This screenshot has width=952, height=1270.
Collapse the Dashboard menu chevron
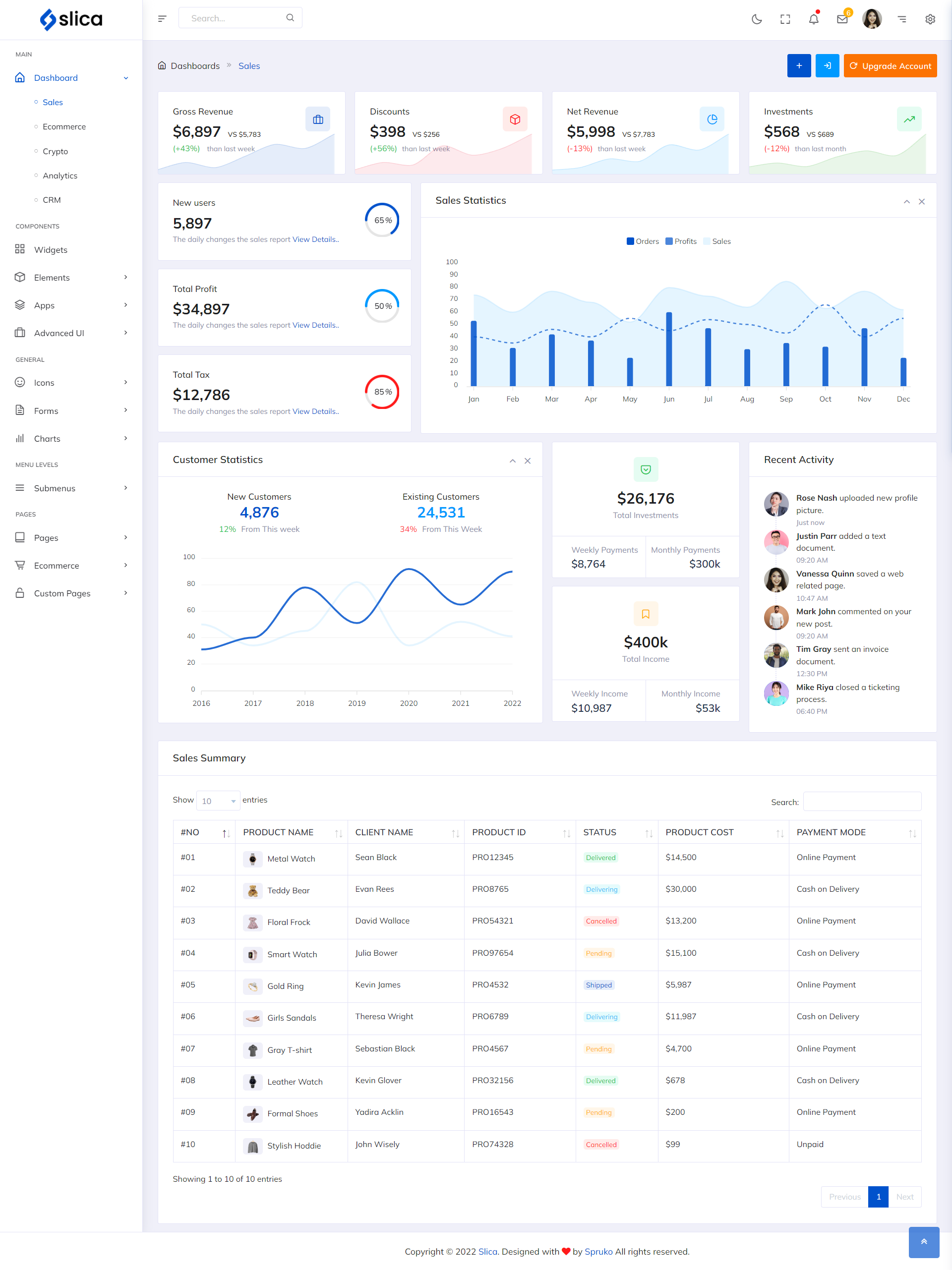(x=126, y=78)
